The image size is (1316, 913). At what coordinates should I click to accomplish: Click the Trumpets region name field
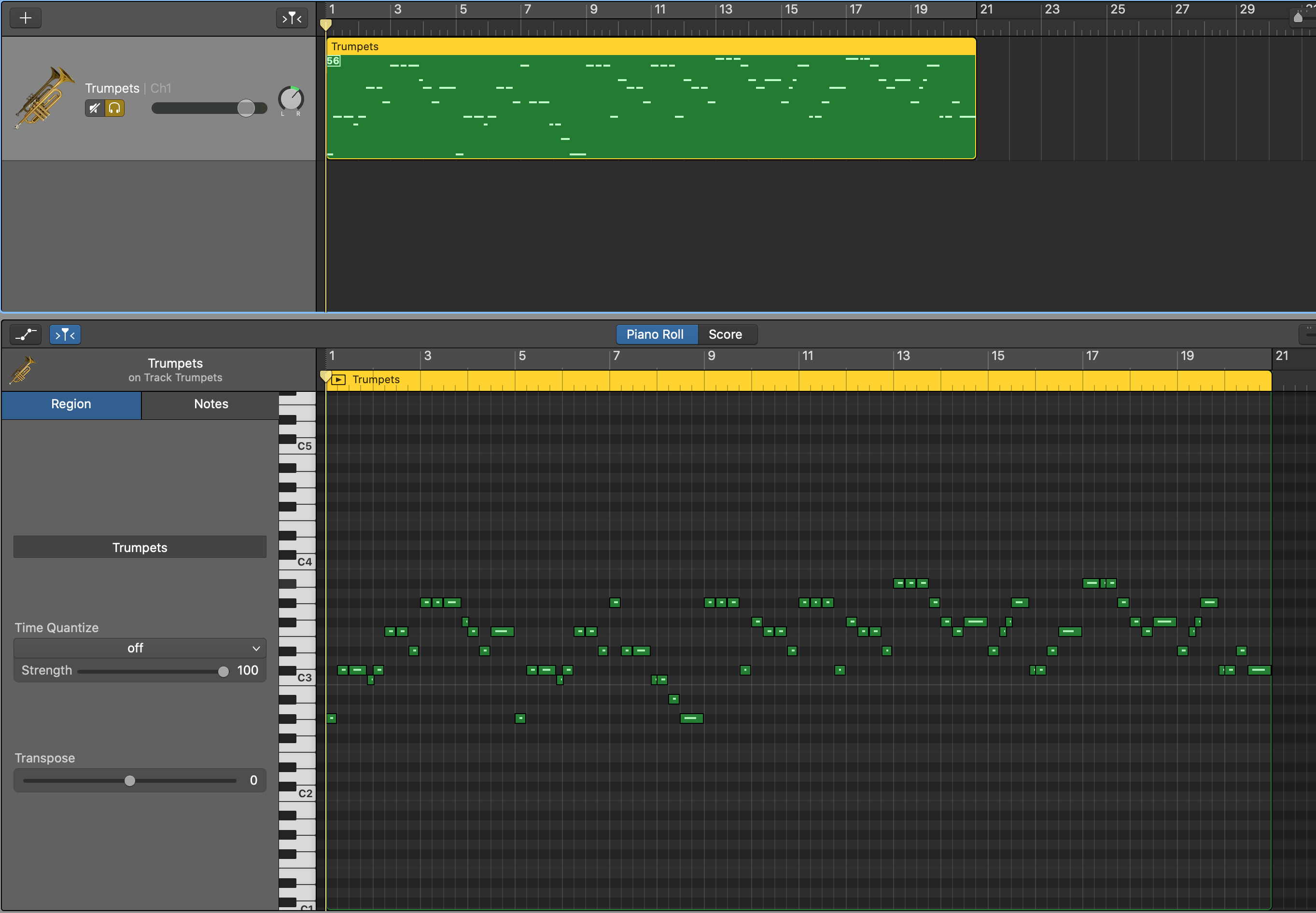coord(140,547)
